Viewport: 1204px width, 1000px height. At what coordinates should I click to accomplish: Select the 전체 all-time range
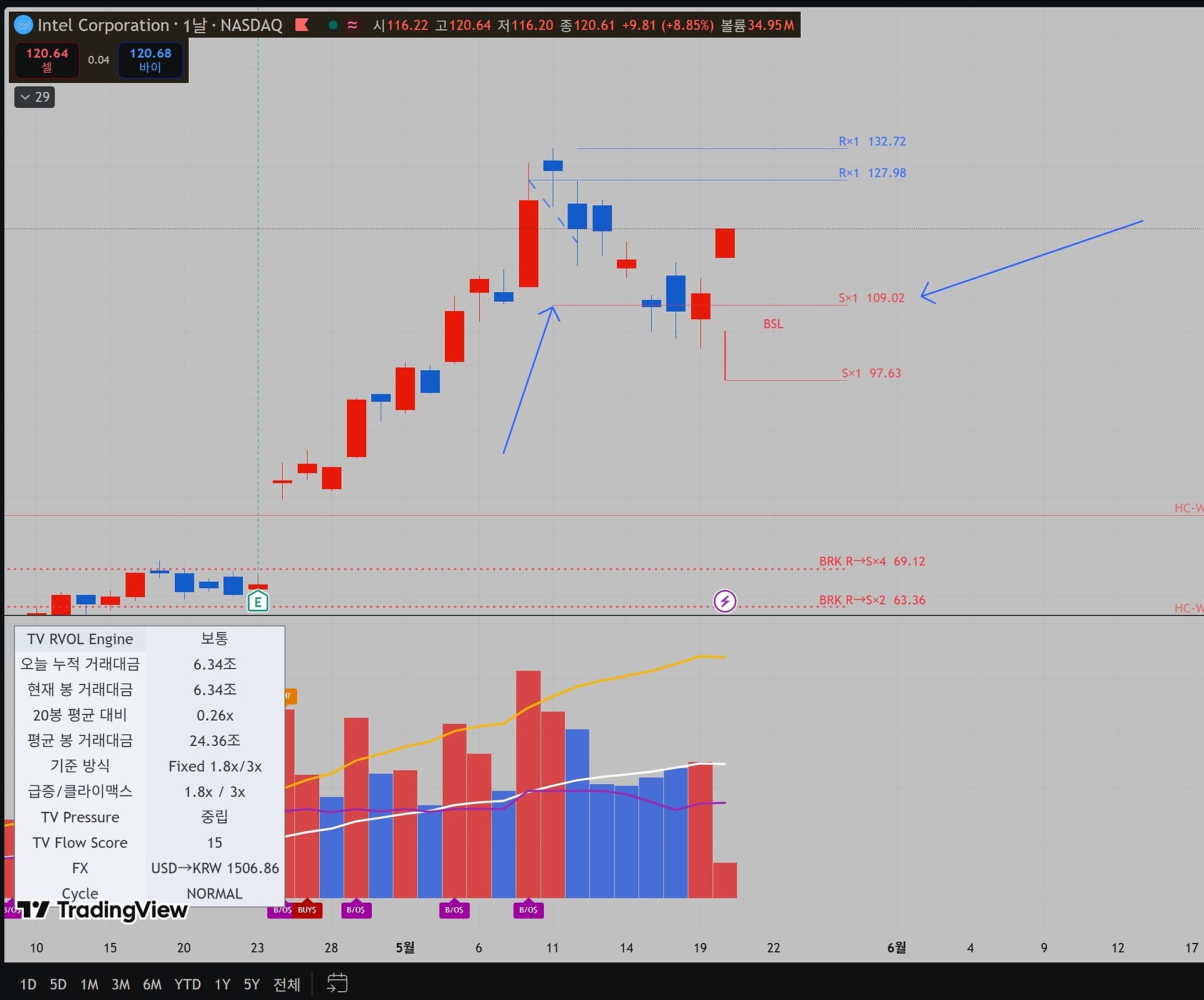pos(287,984)
